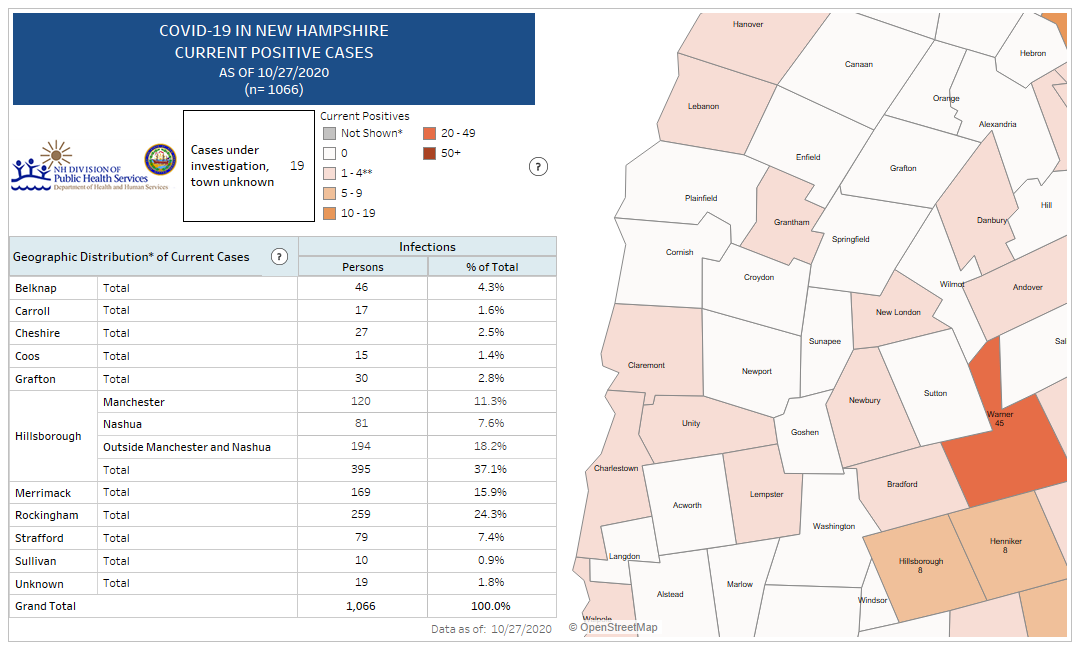The image size is (1080, 650).
Task: Select the '1 - 4' legend swatch
Action: tap(328, 173)
